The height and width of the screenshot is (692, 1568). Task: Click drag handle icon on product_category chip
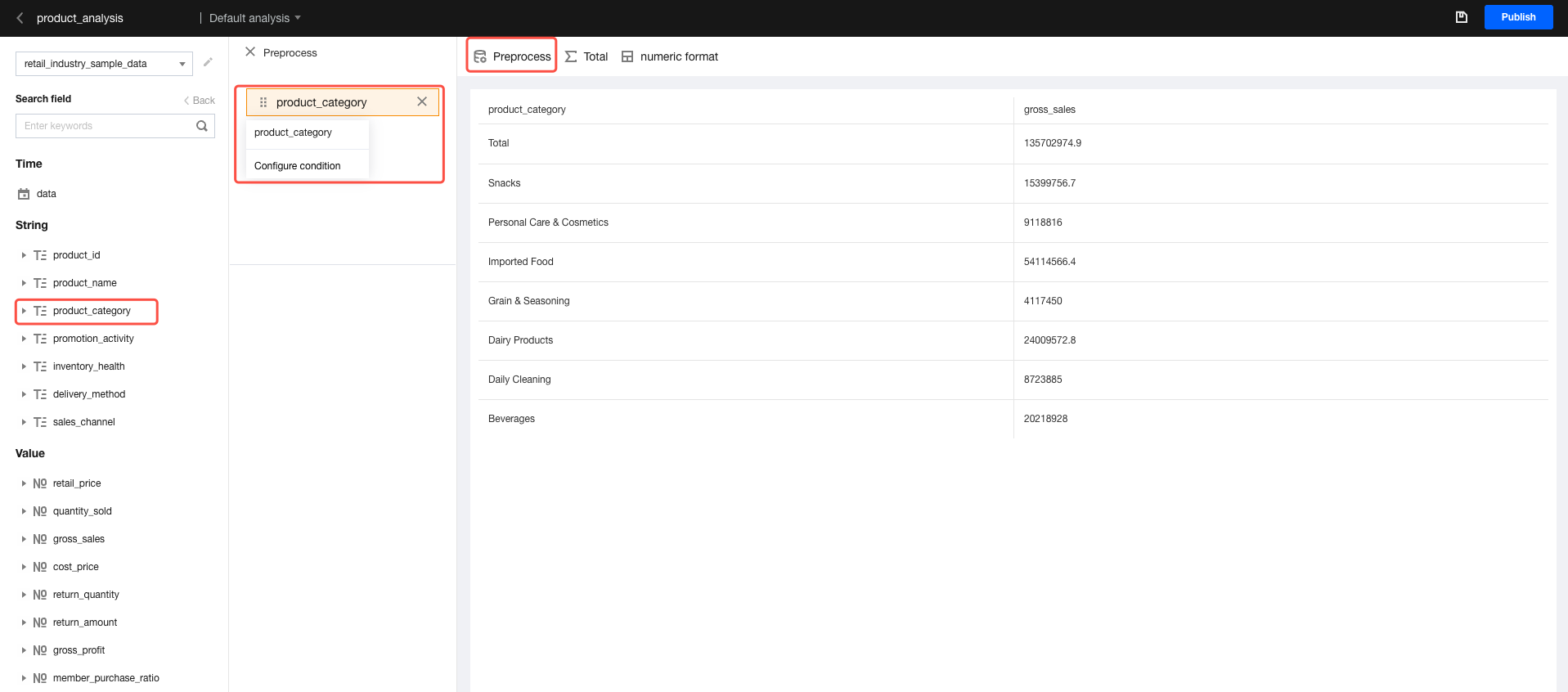click(x=263, y=102)
